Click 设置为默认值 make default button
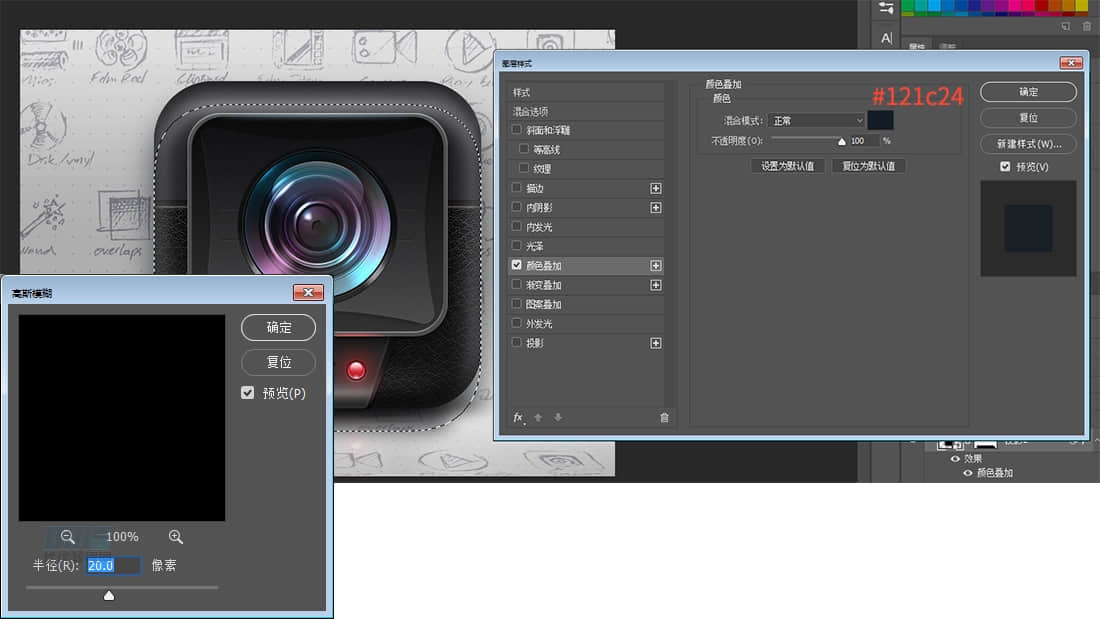This screenshot has height=619, width=1100. [788, 166]
